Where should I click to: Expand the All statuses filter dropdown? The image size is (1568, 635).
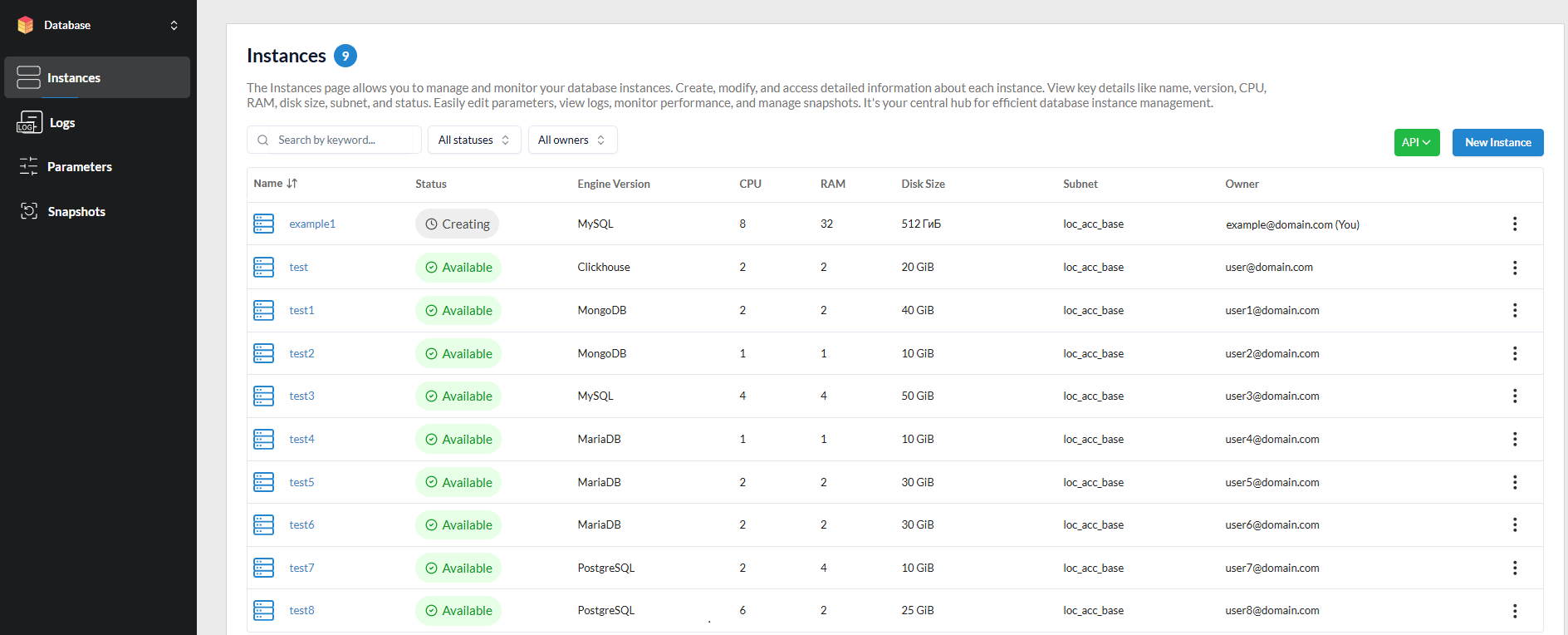click(x=473, y=140)
